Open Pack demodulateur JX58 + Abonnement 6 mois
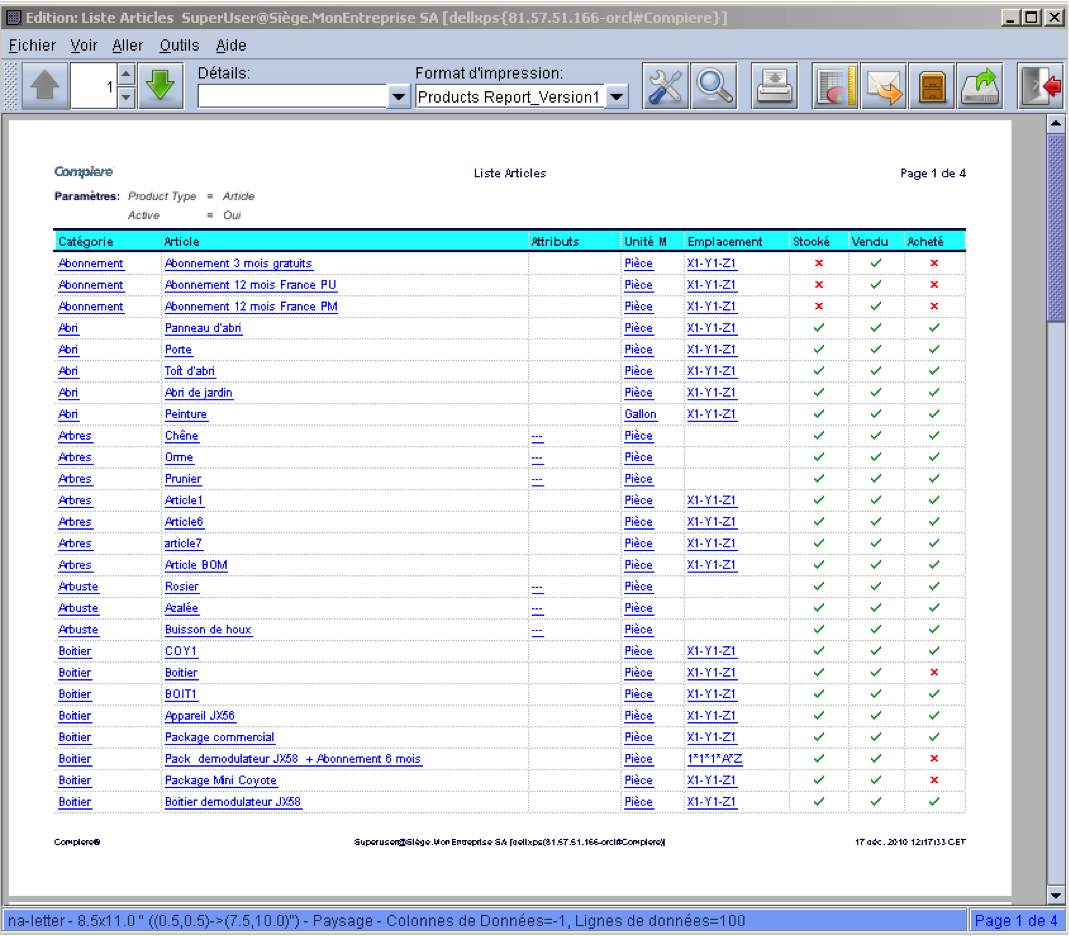1069x936 pixels. 293,759
